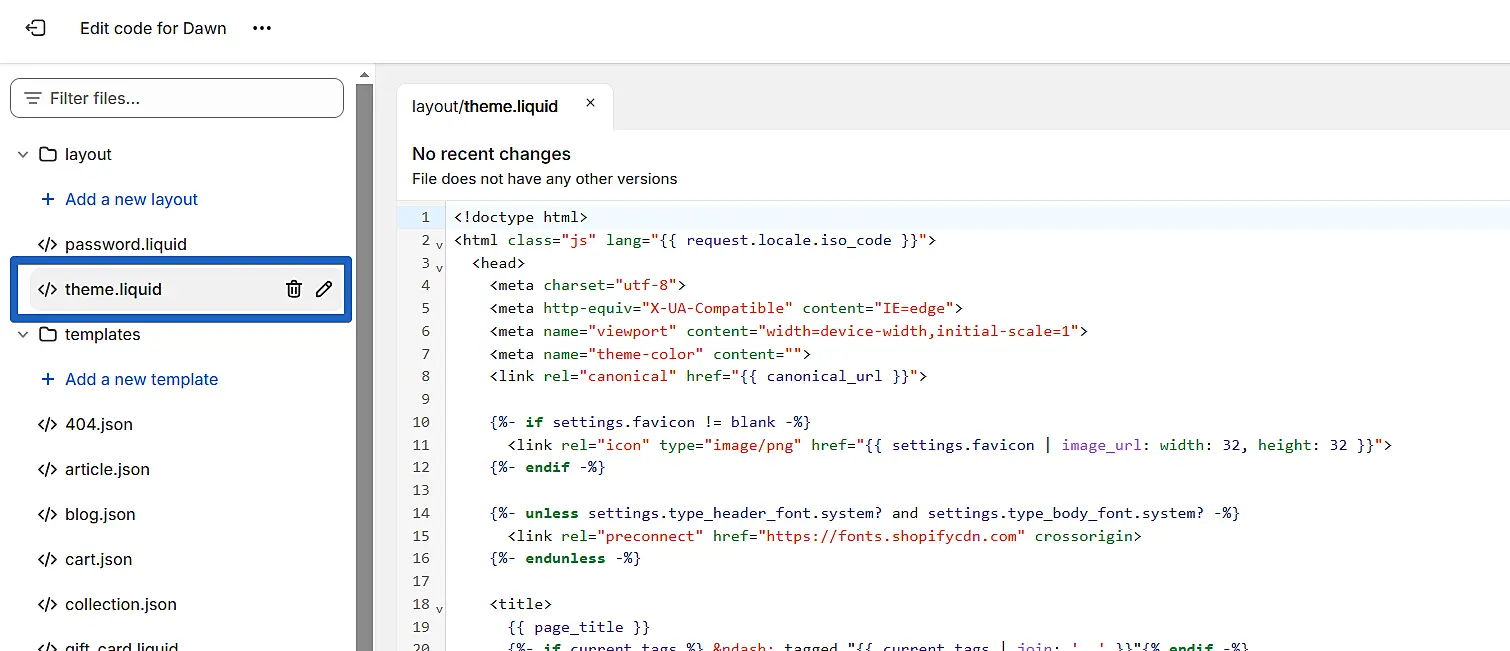Collapse the layout folder chevron
The image size is (1510, 651).
click(x=23, y=154)
